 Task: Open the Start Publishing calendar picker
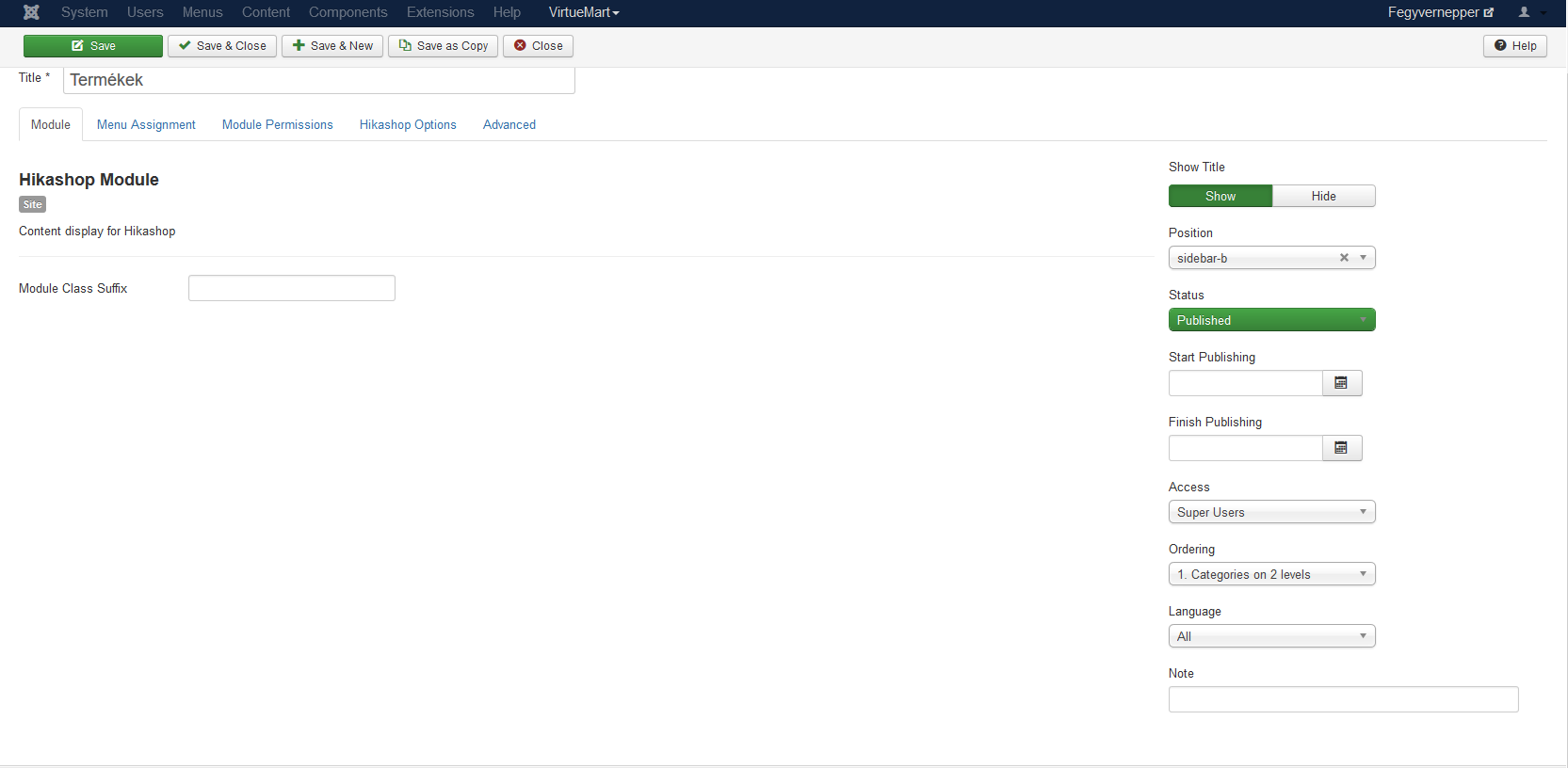tap(1342, 383)
